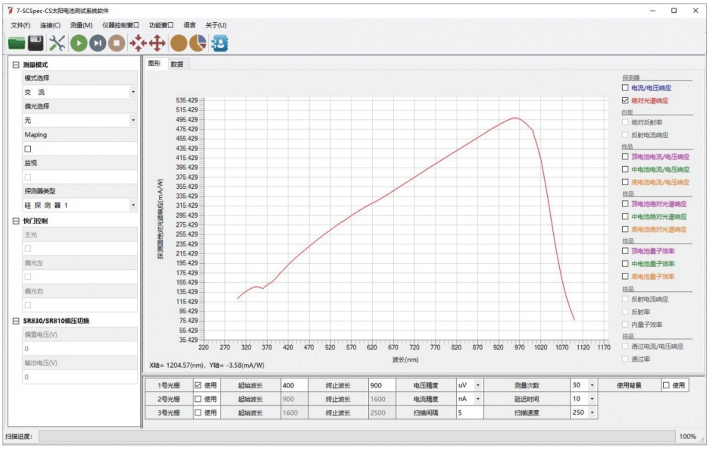Click the four inward arrows icon
The height and width of the screenshot is (450, 712).
click(138, 43)
